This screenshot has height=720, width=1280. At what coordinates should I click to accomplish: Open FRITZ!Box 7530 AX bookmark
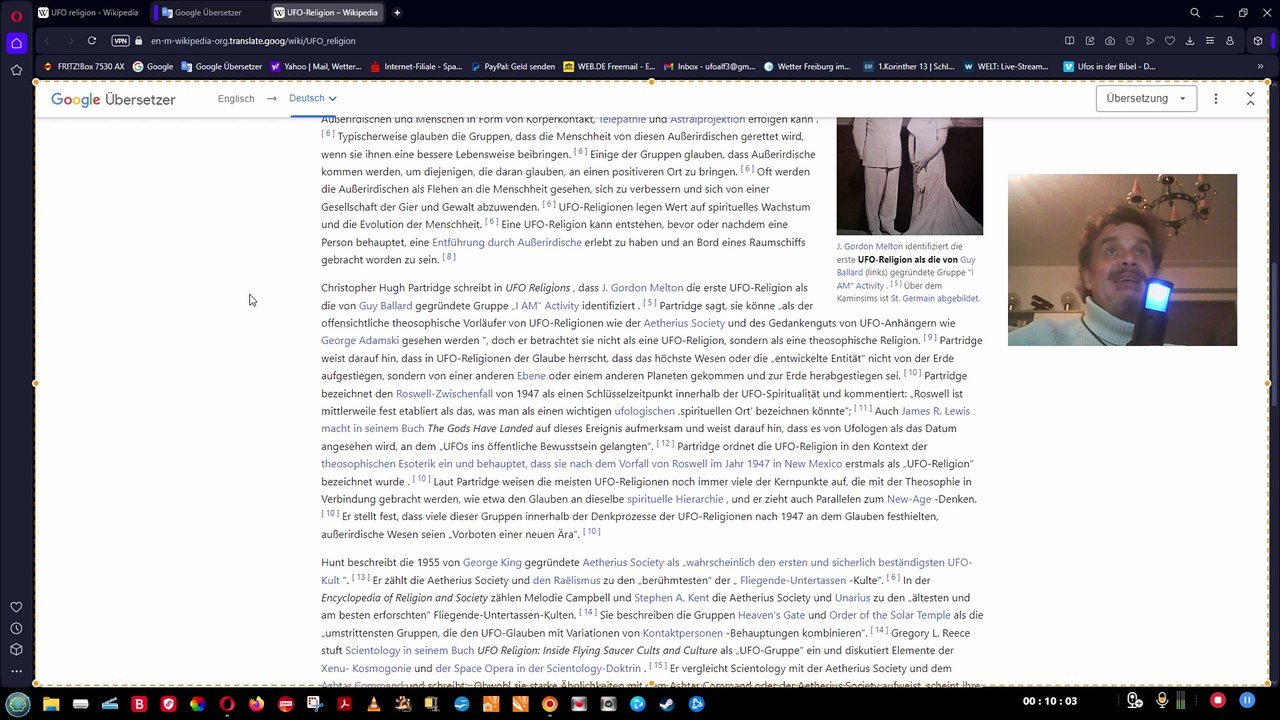click(x=84, y=67)
